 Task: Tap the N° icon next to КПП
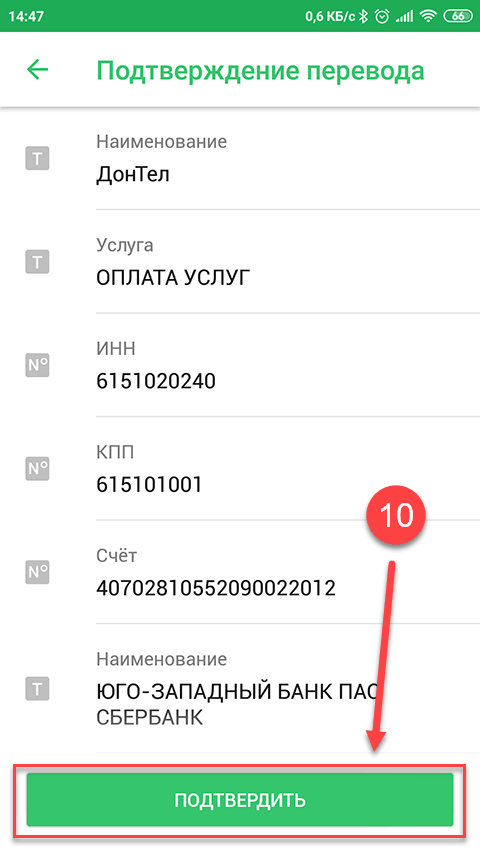tap(37, 469)
